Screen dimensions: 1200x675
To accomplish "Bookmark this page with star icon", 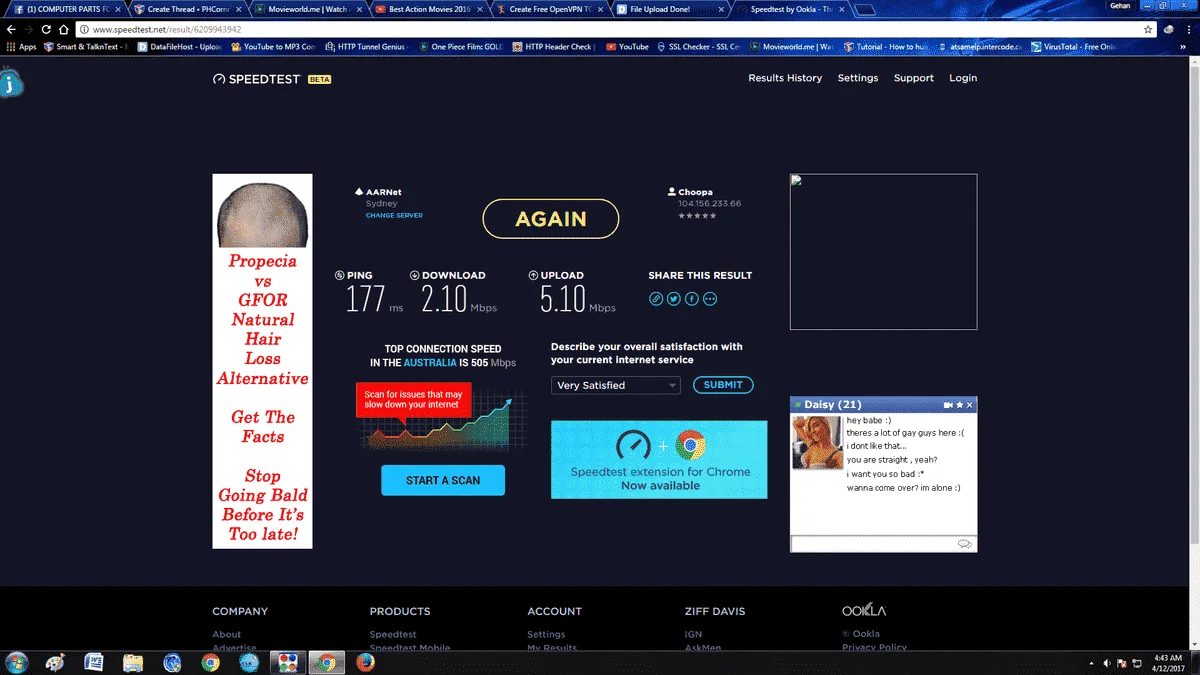I will coord(1149,29).
